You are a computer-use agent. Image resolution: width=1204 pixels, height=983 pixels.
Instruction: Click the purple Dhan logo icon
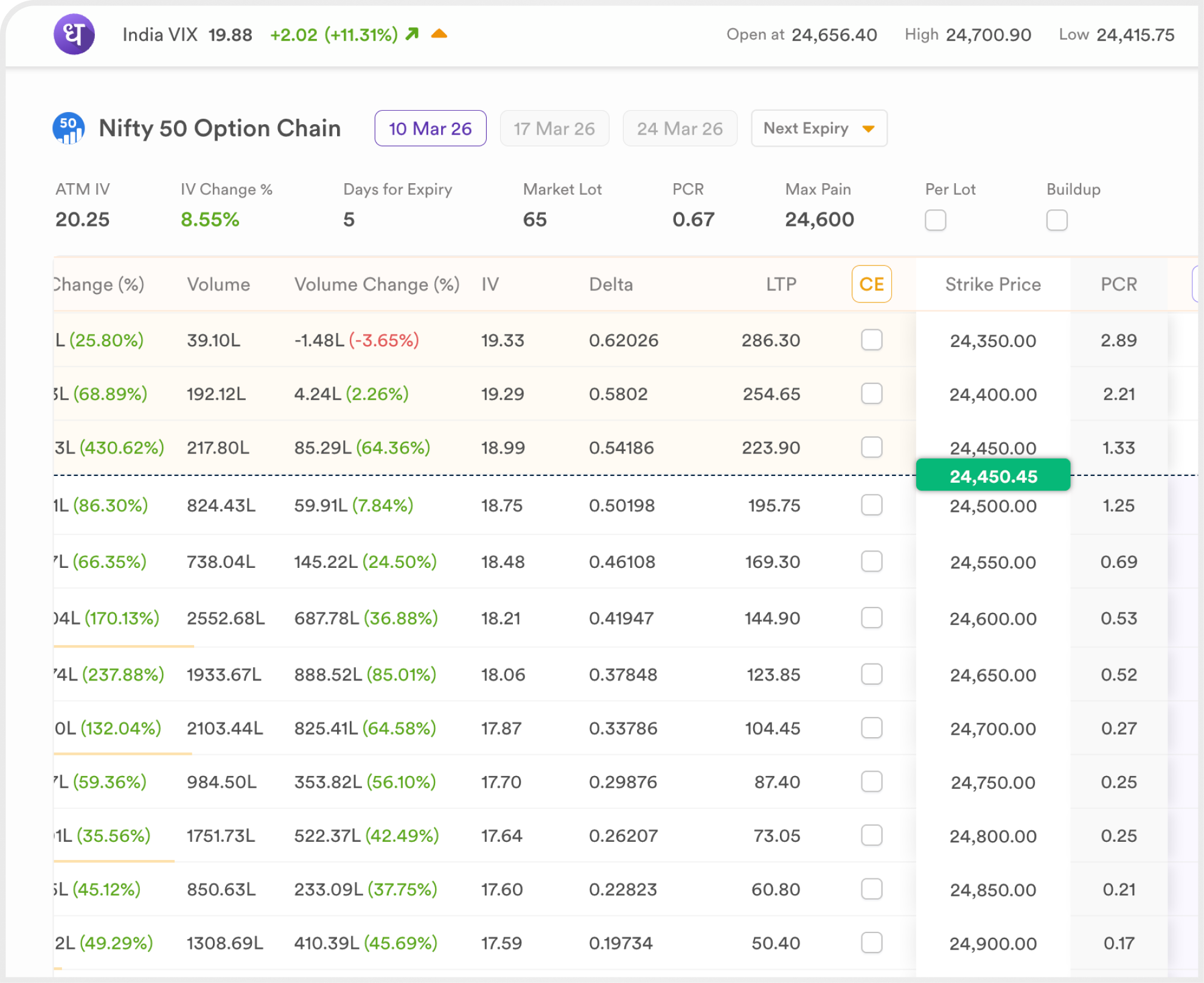tap(74, 34)
